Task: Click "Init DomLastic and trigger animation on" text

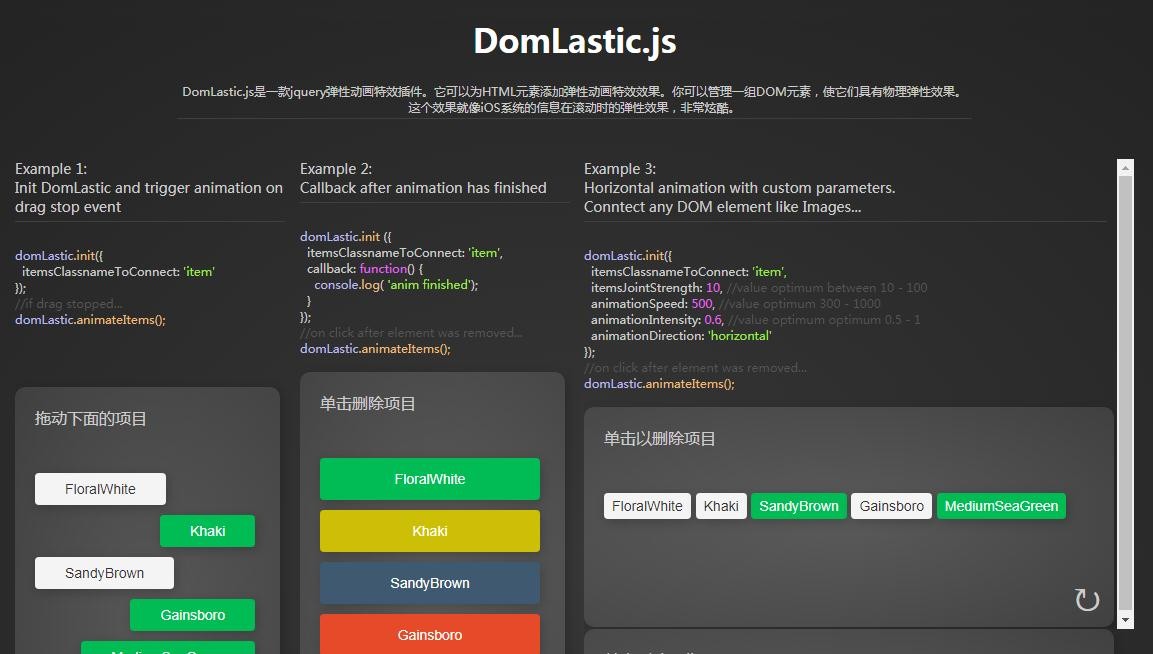Action: click(149, 188)
